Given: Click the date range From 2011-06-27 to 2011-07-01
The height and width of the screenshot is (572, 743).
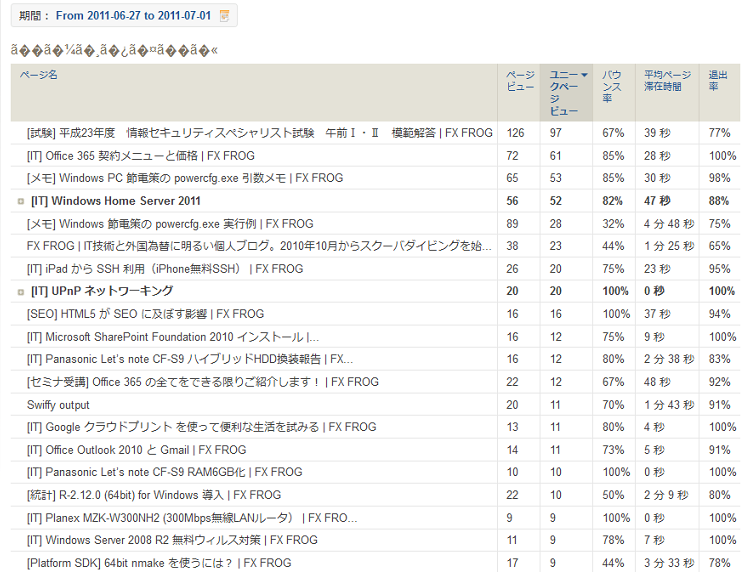Looking at the screenshot, I should 133,16.
